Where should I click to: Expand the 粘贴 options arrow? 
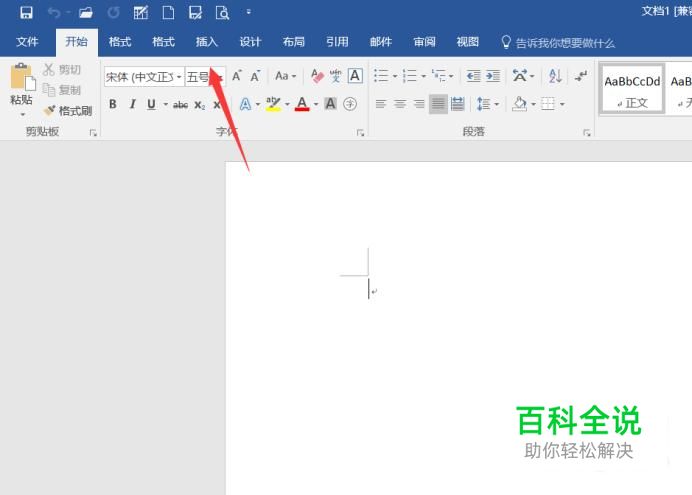[x=23, y=115]
